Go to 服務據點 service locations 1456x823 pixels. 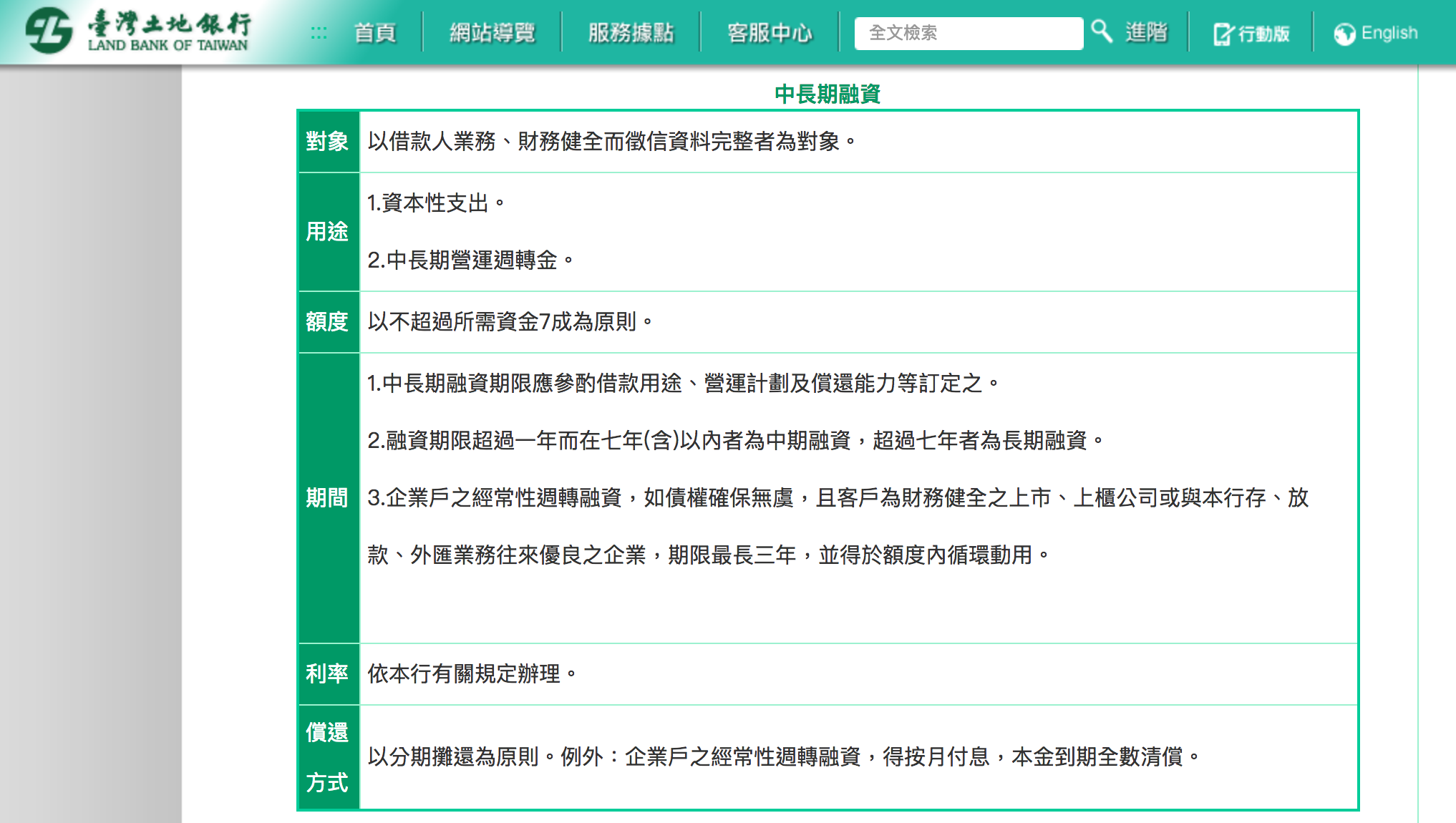point(631,33)
